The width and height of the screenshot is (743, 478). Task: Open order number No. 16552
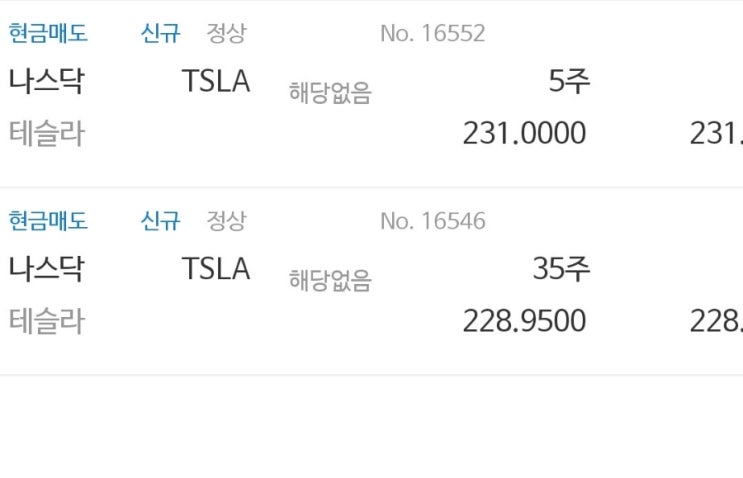click(433, 33)
